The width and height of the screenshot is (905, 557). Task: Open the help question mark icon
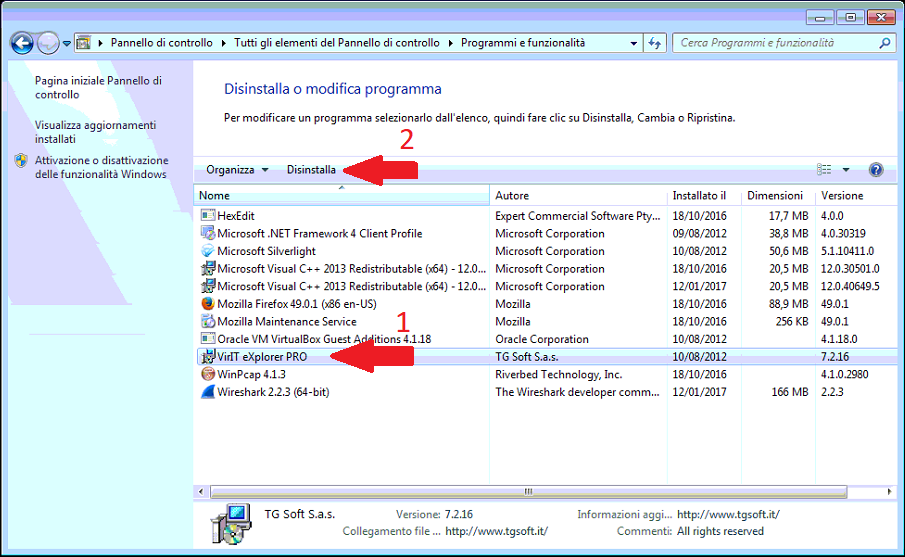click(x=876, y=170)
